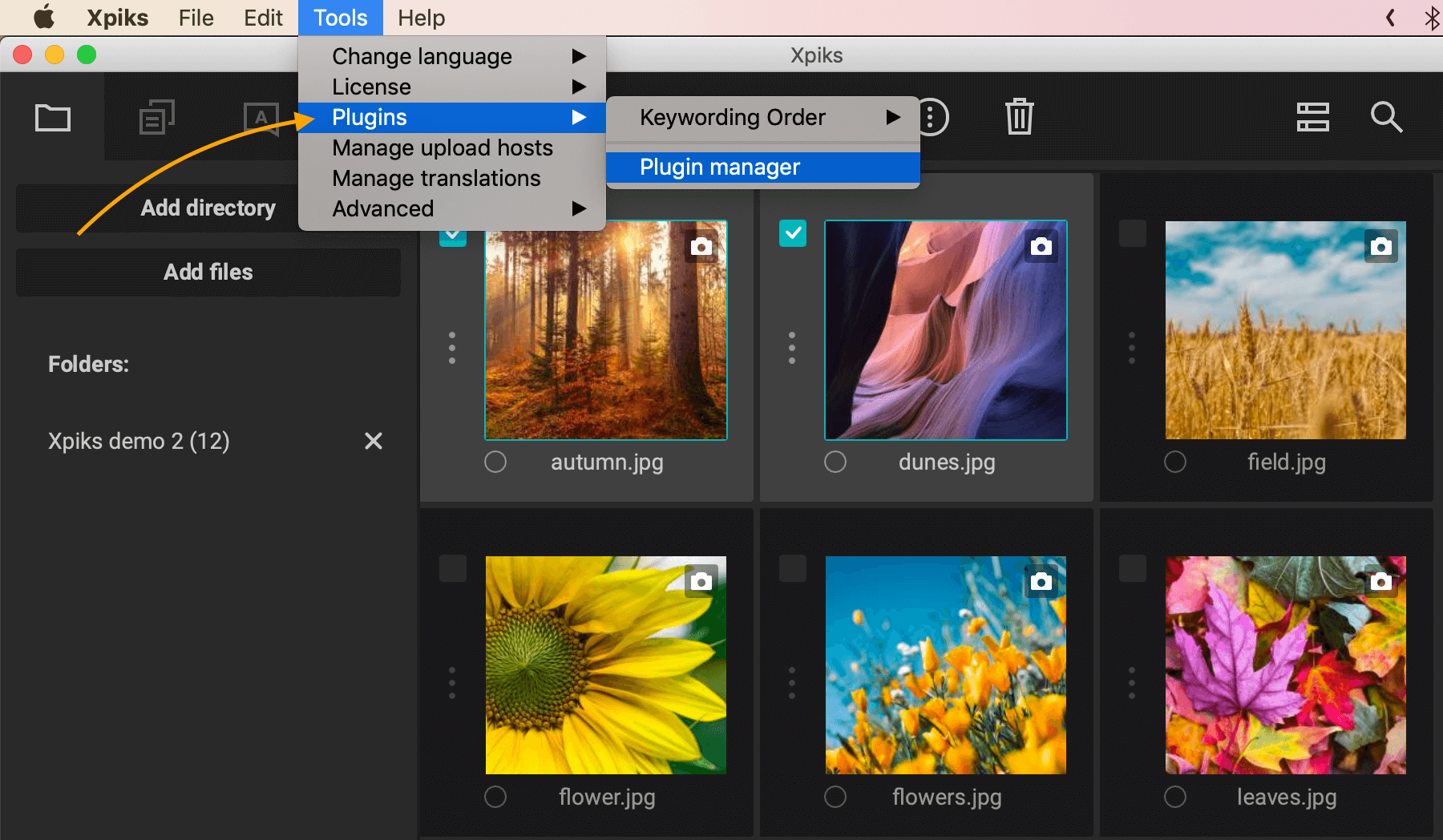Viewport: 1443px width, 840px height.
Task: Click camera icon on field.jpg thumbnail
Action: 1380,246
